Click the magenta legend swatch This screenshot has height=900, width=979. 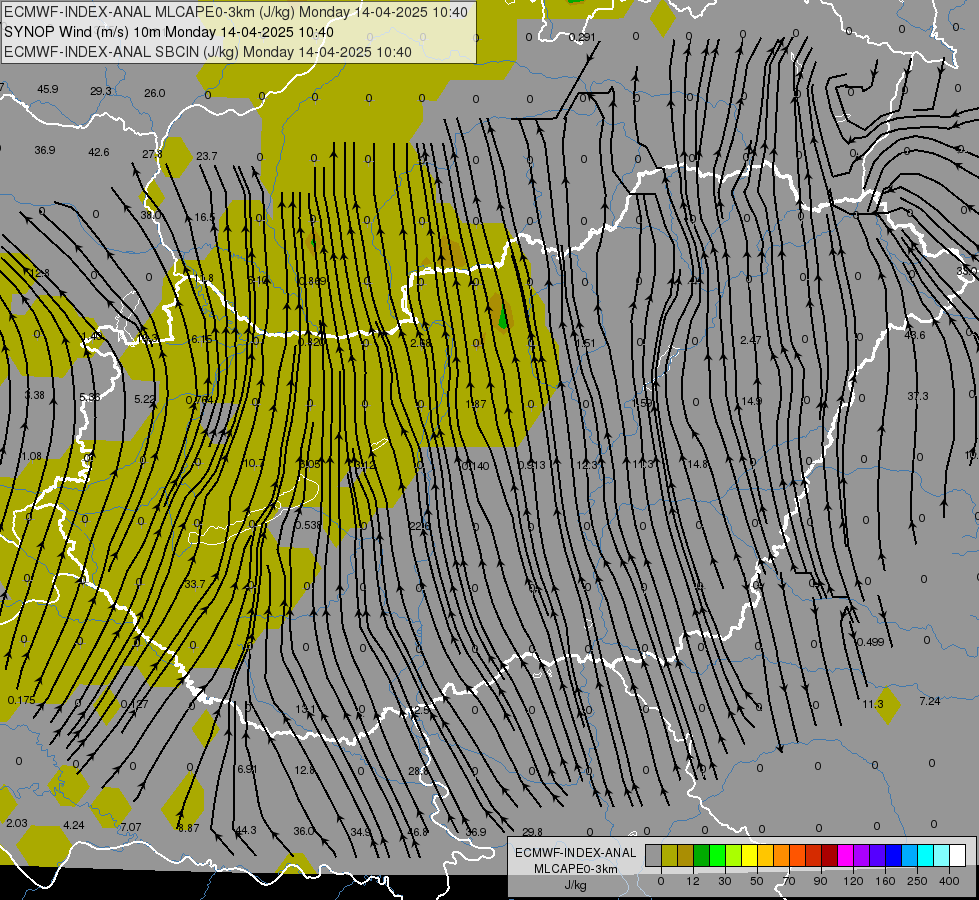click(x=845, y=856)
